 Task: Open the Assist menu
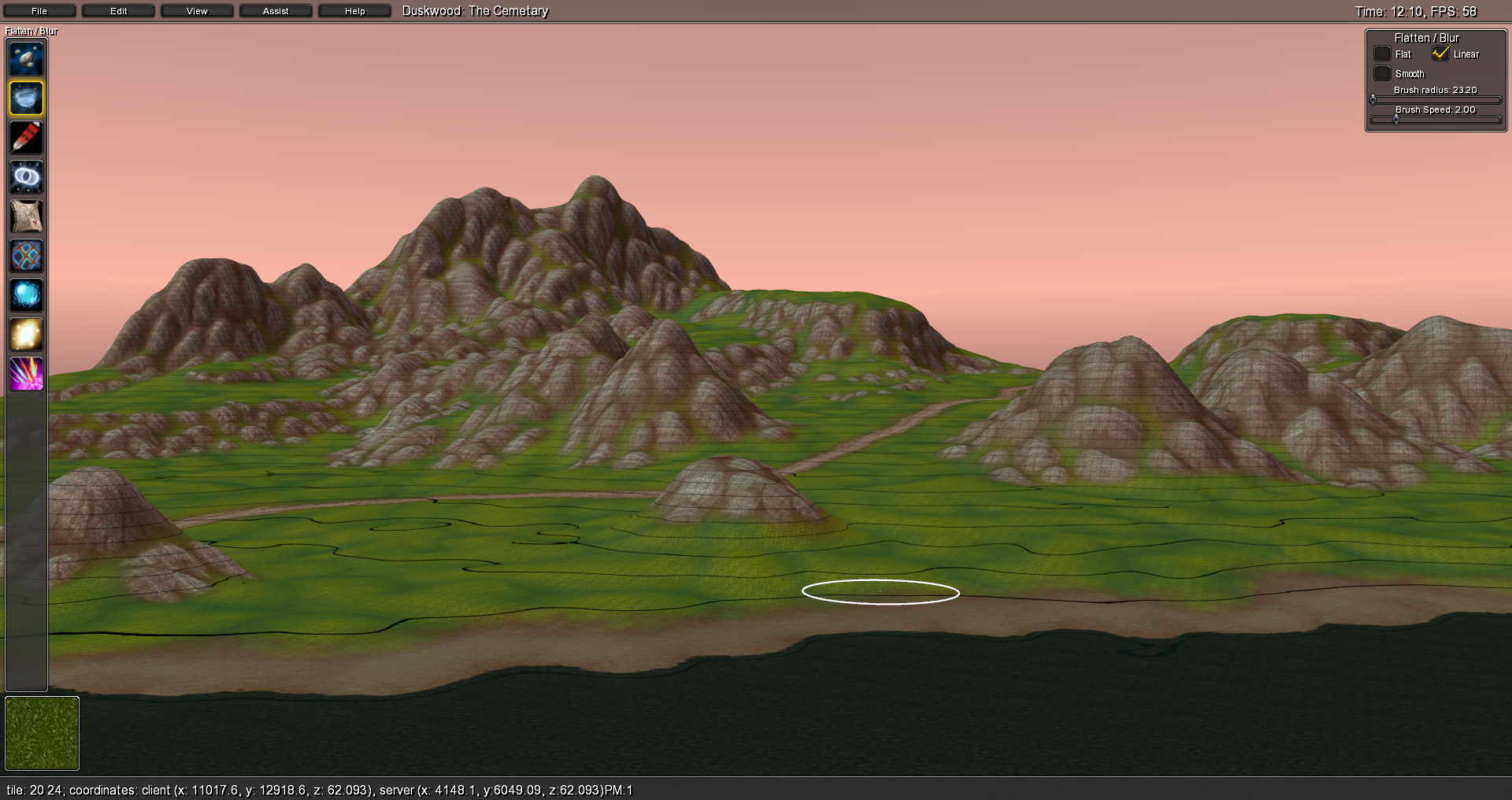276,11
